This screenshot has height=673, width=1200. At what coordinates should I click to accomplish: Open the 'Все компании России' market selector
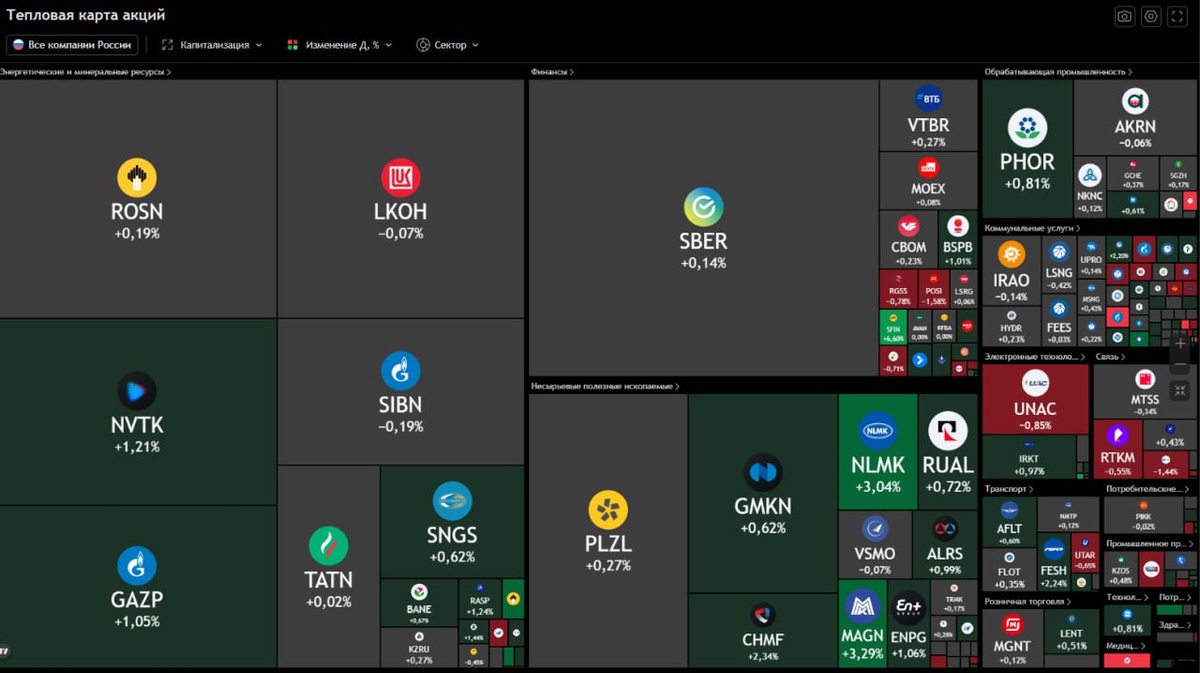coord(71,45)
